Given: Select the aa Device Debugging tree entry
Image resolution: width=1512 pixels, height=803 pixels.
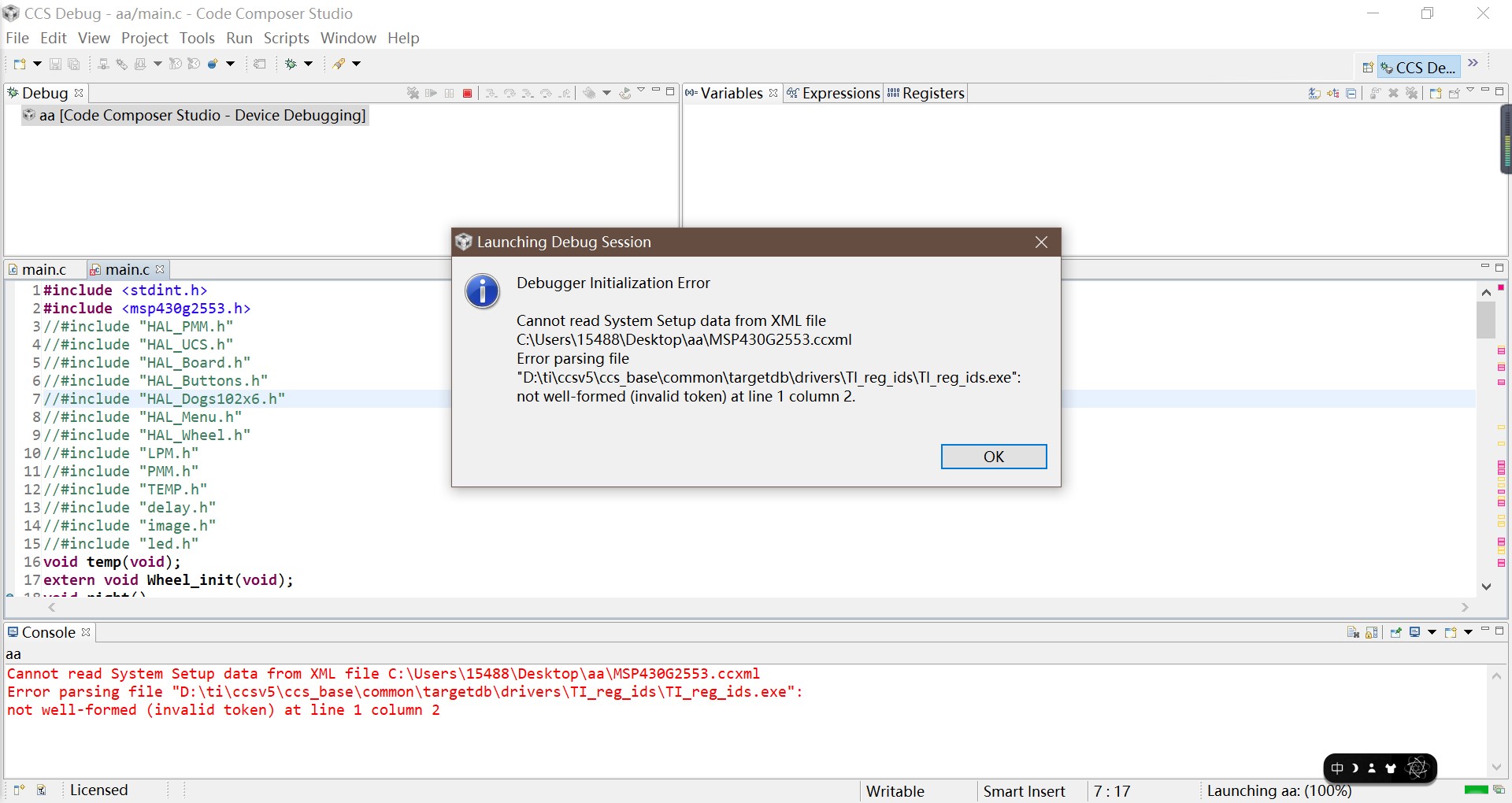Looking at the screenshot, I should [x=195, y=115].
